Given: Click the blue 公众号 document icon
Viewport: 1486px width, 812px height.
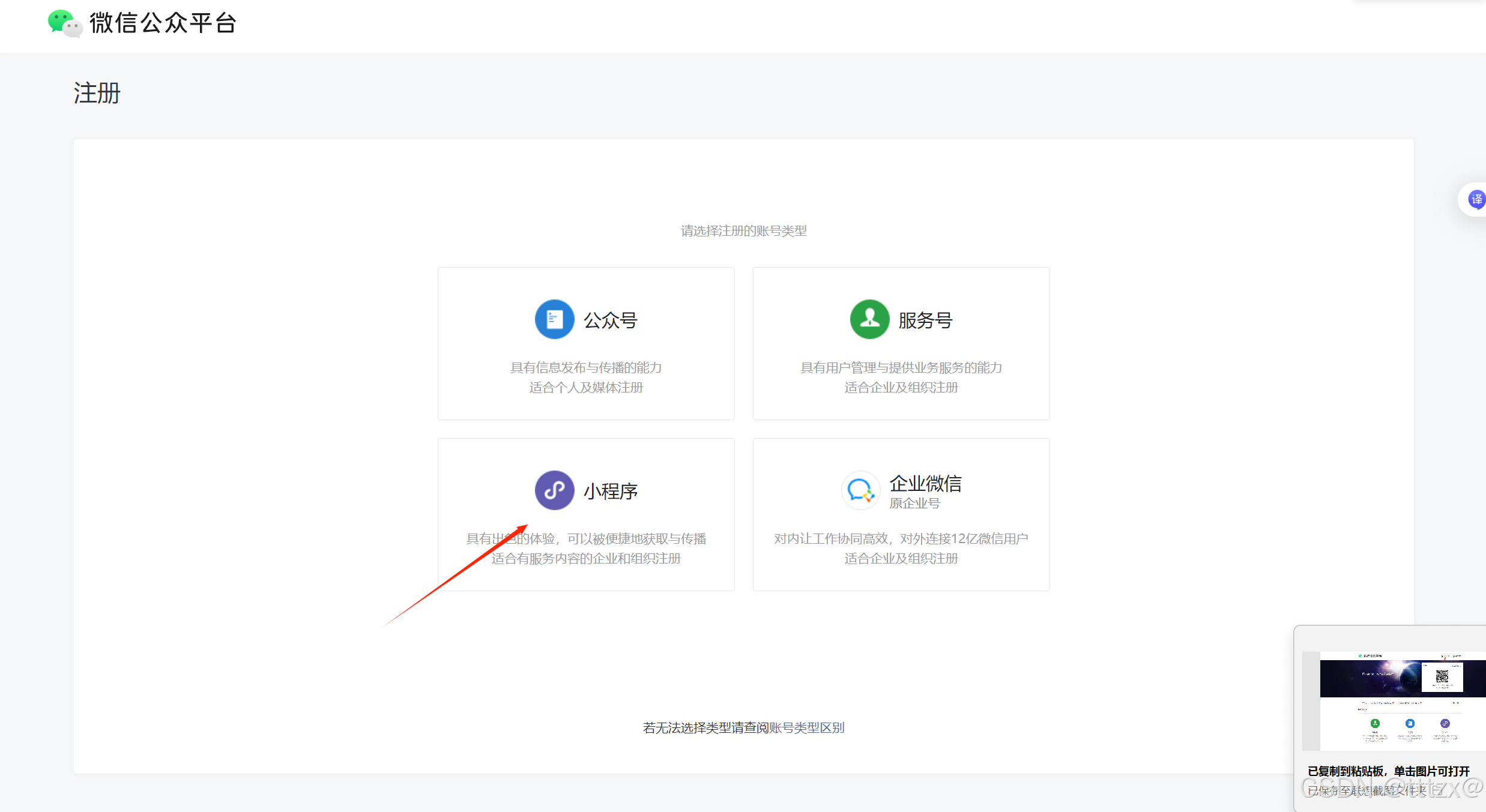Looking at the screenshot, I should point(554,319).
